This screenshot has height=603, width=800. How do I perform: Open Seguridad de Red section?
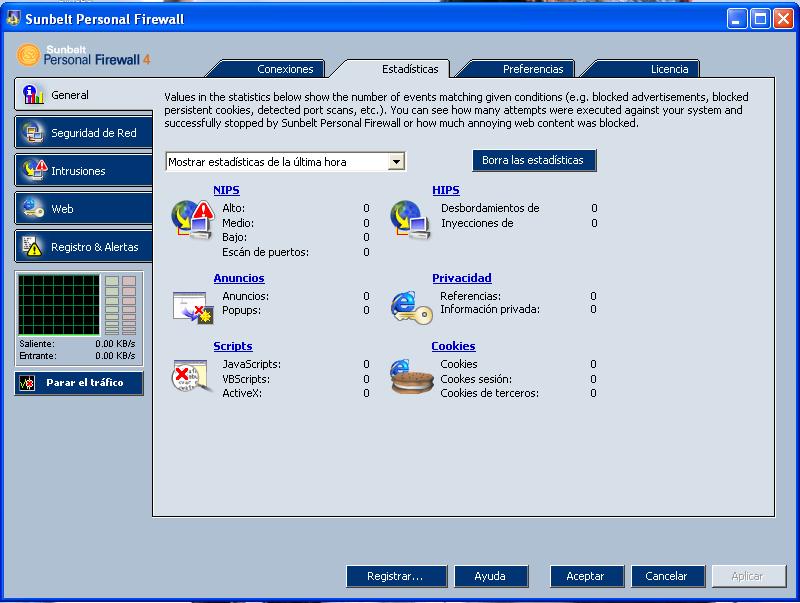coord(84,133)
